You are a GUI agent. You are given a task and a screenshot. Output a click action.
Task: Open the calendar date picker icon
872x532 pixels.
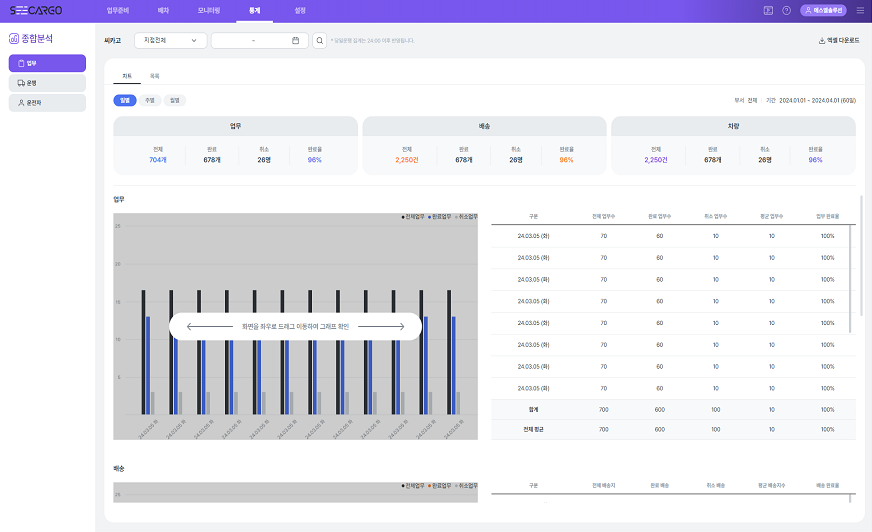click(295, 41)
